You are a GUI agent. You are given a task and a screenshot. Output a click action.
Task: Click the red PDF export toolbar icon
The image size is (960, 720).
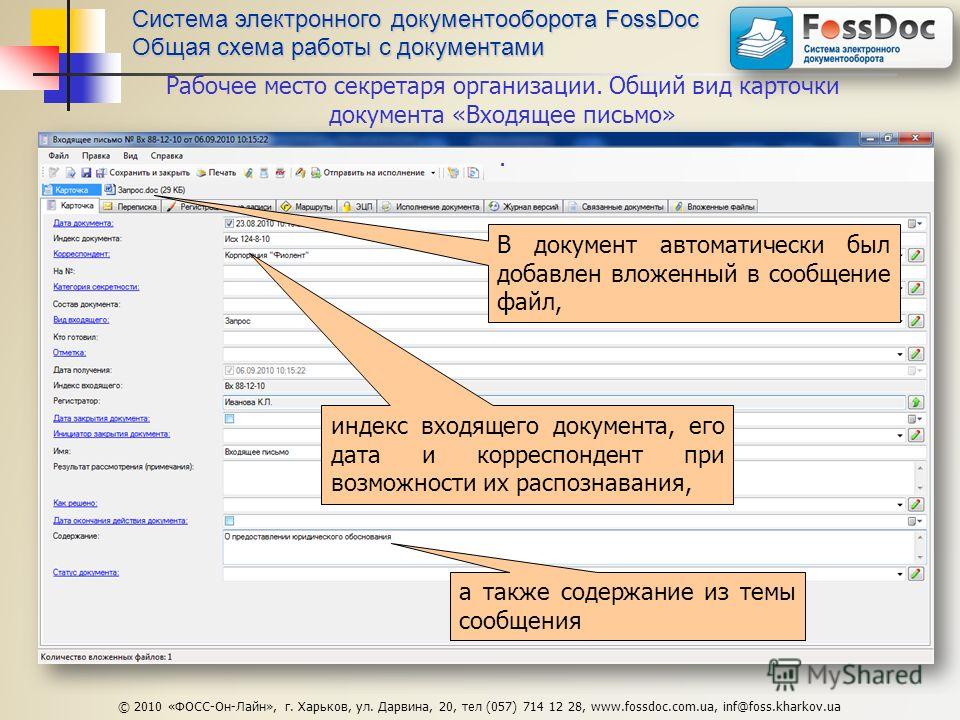[x=280, y=173]
